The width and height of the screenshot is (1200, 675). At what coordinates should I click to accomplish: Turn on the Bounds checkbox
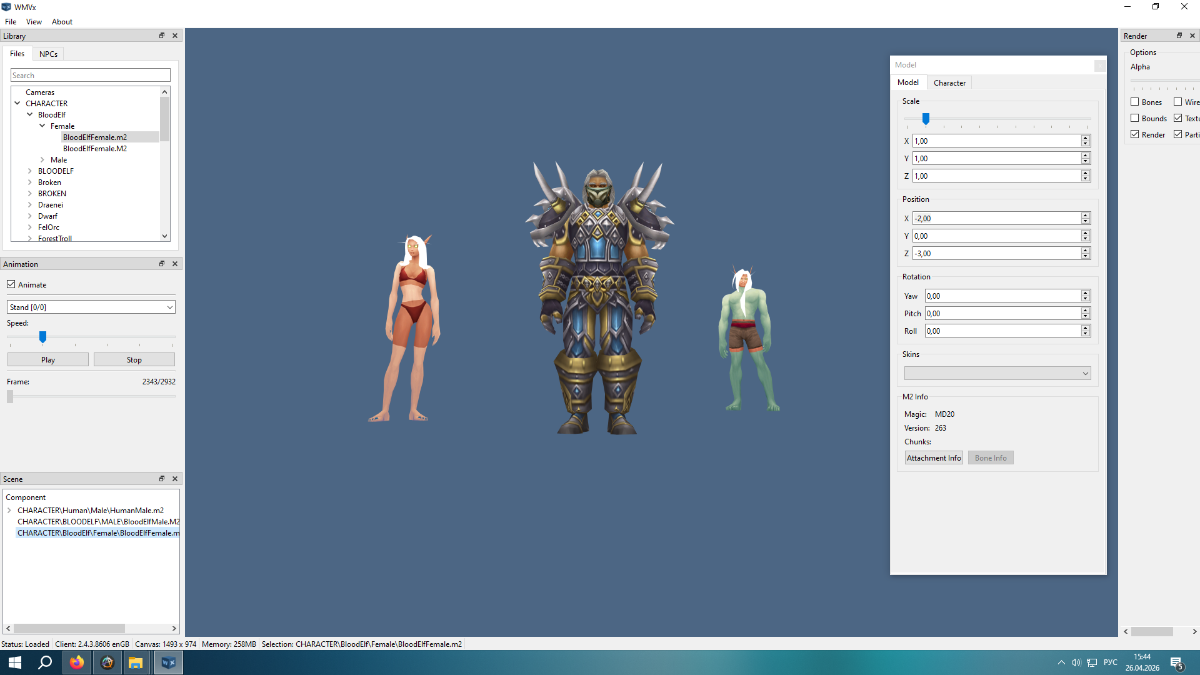click(1135, 118)
